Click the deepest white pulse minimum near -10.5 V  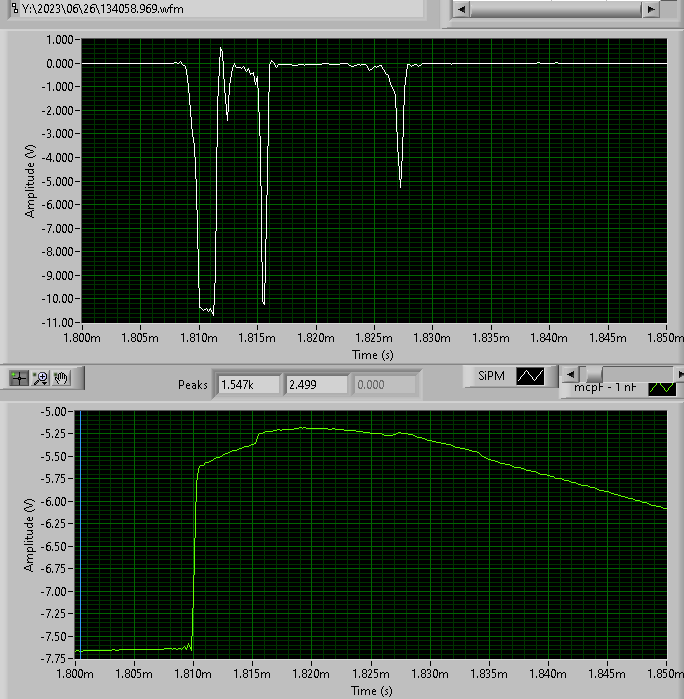coord(213,314)
